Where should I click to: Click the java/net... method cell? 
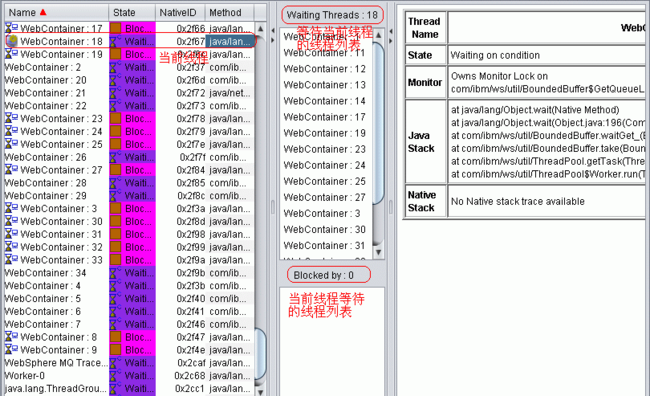pyautogui.click(x=230, y=92)
